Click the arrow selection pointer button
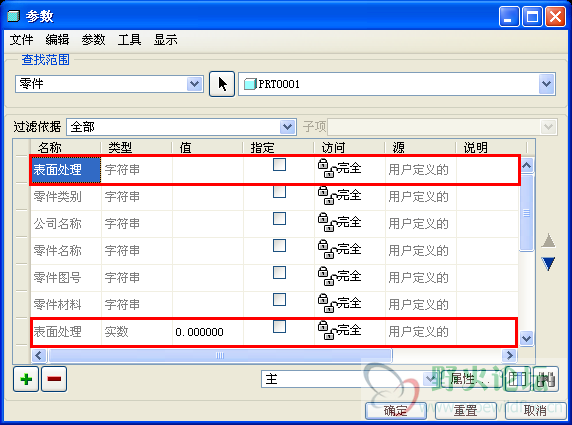The height and width of the screenshot is (425, 572). [x=222, y=84]
